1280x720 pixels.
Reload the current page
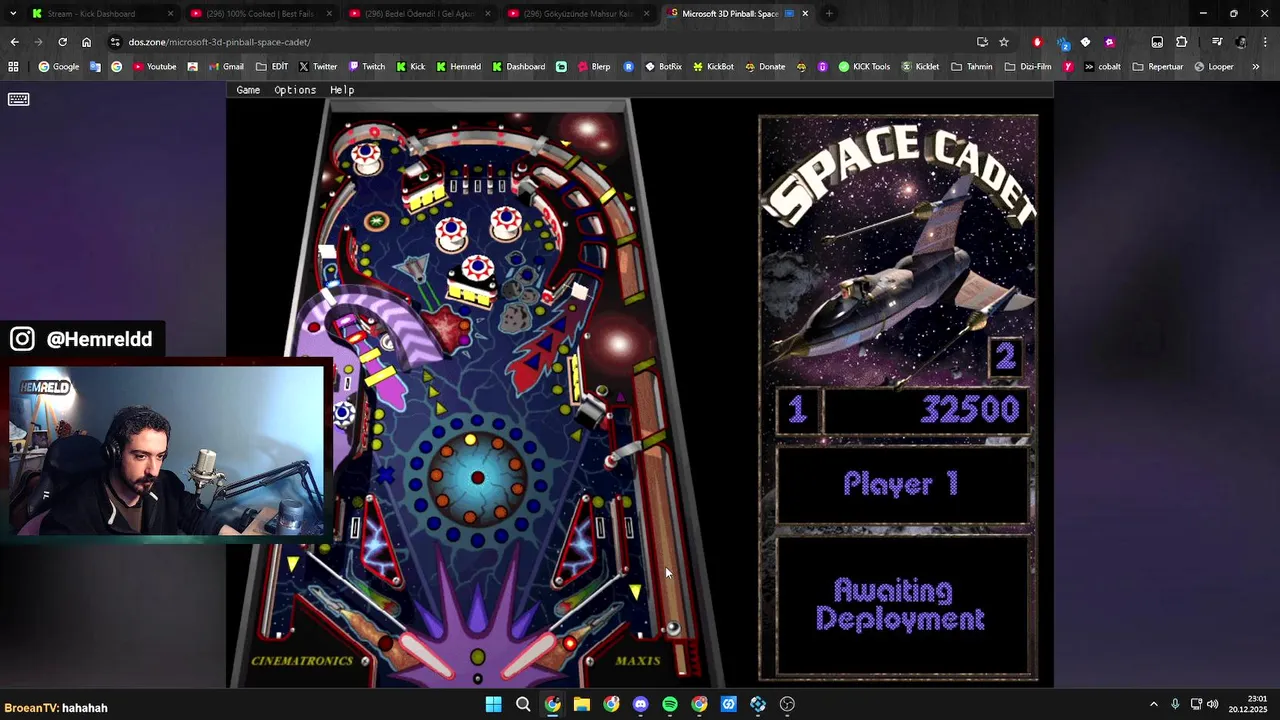pos(62,42)
